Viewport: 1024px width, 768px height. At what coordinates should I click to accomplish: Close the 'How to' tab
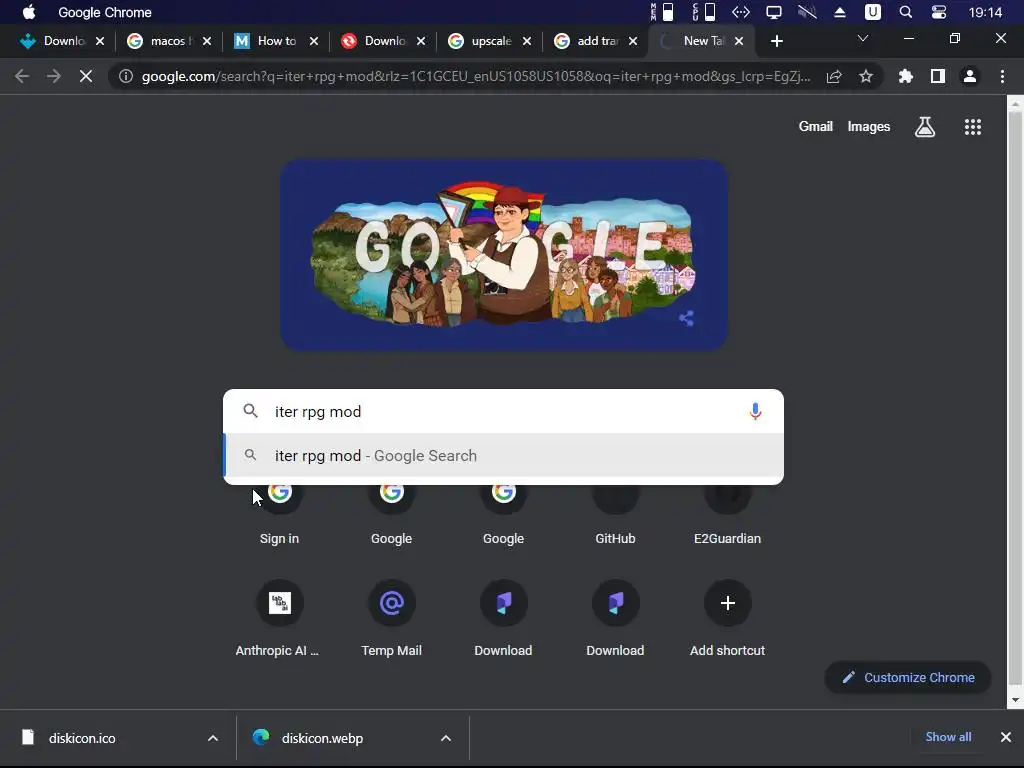coord(314,41)
